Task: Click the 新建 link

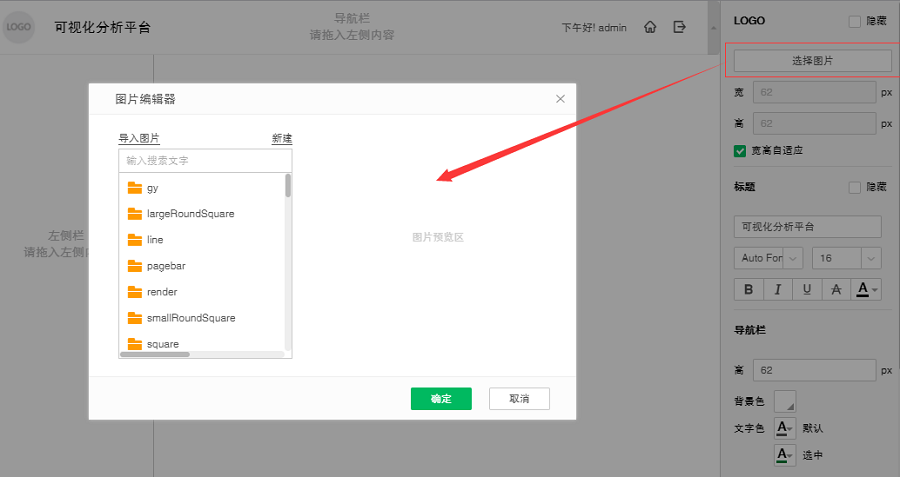Action: 282,138
